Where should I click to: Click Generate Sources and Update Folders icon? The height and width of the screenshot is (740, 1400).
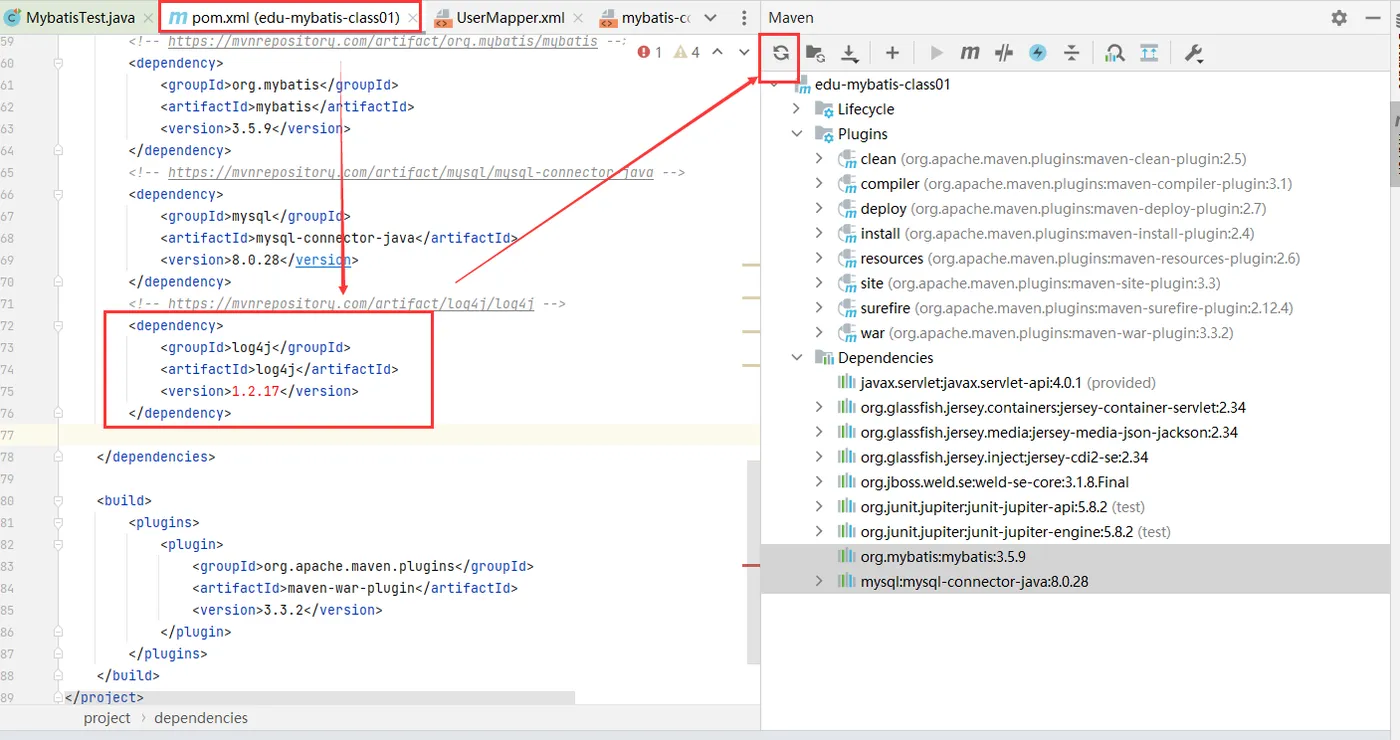tap(815, 53)
